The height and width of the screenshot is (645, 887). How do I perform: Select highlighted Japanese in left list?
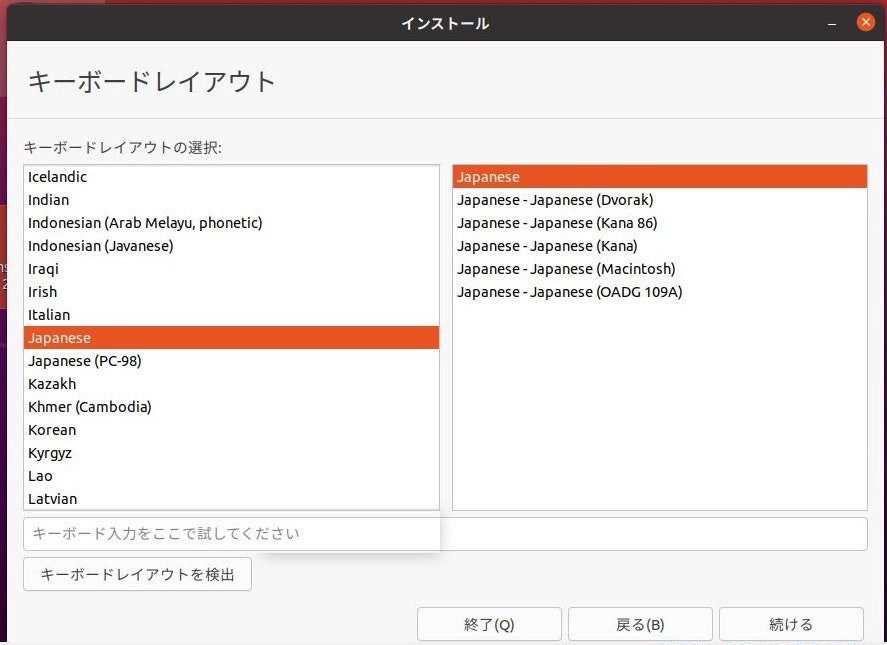click(231, 338)
